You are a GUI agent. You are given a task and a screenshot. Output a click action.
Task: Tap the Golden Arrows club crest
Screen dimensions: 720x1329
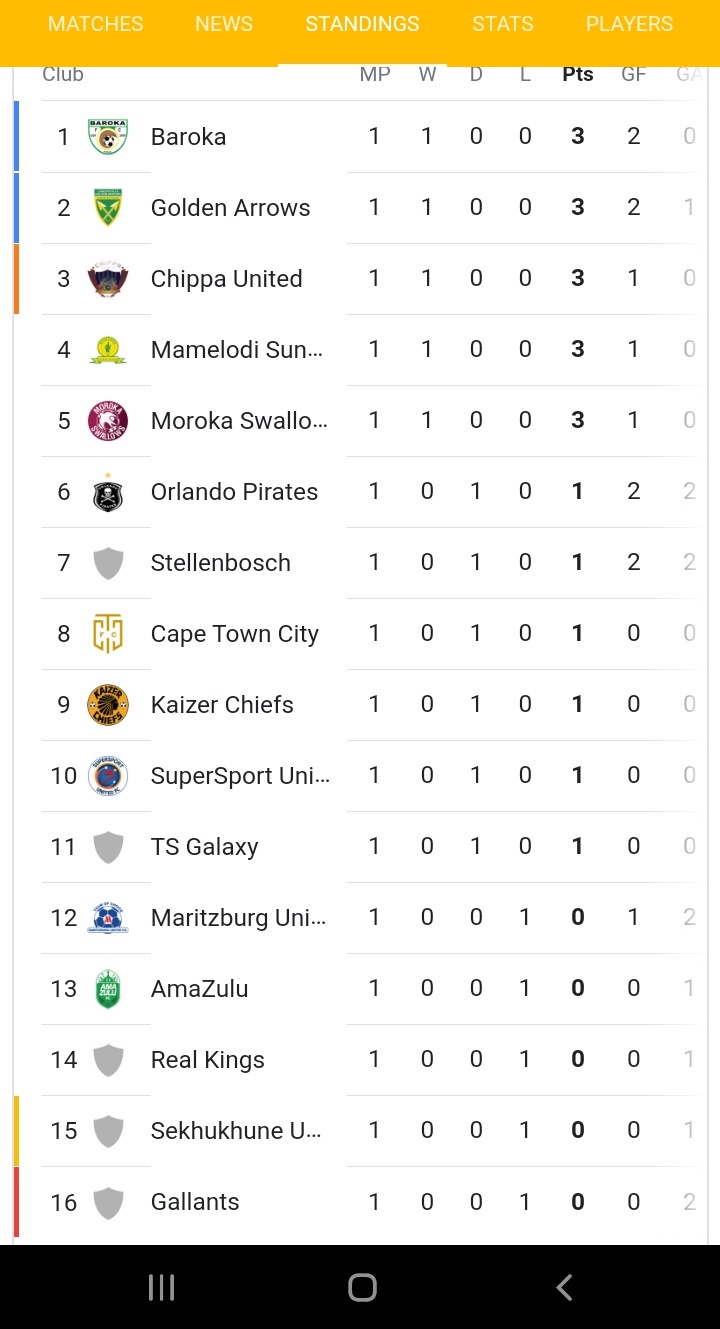pos(108,208)
